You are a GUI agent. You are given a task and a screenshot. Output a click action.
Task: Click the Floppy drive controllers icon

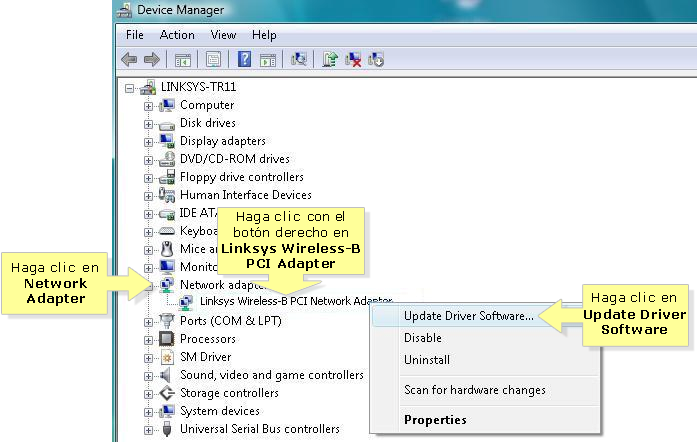click(167, 177)
